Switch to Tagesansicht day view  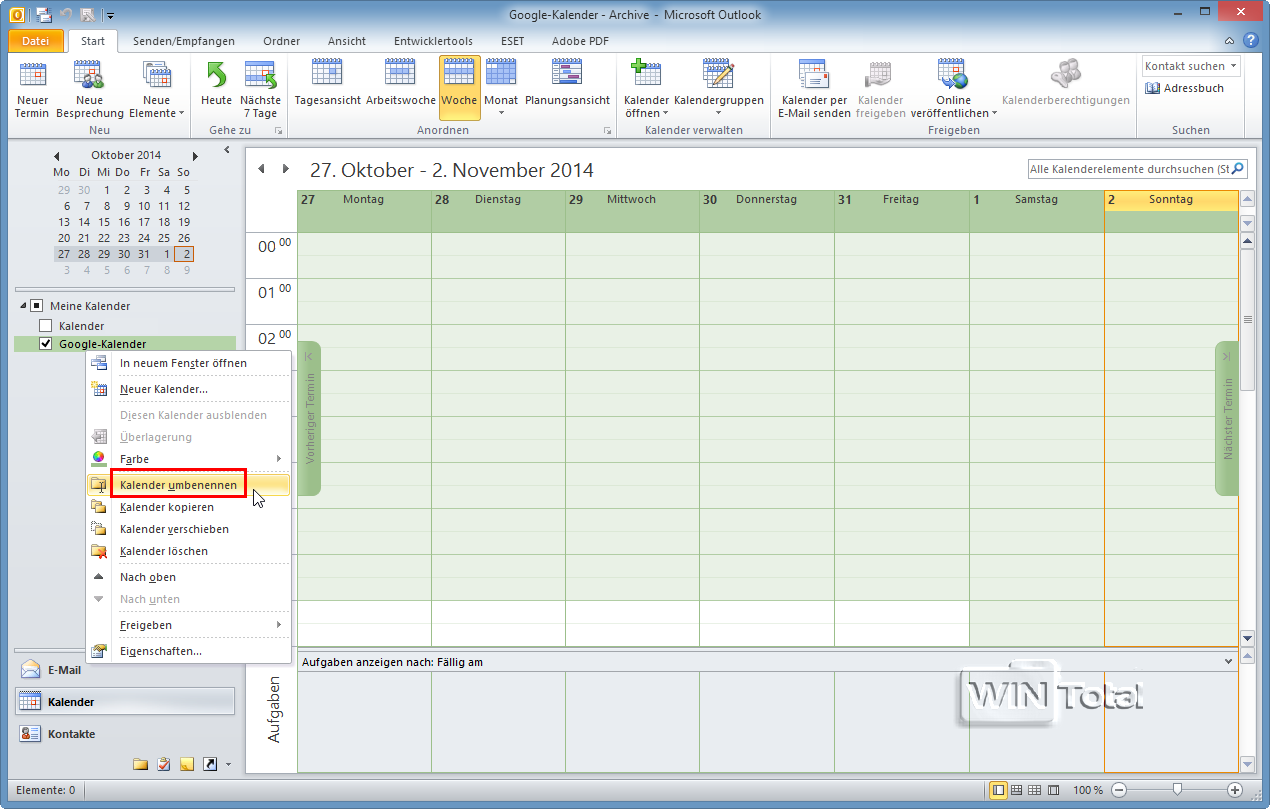click(327, 84)
